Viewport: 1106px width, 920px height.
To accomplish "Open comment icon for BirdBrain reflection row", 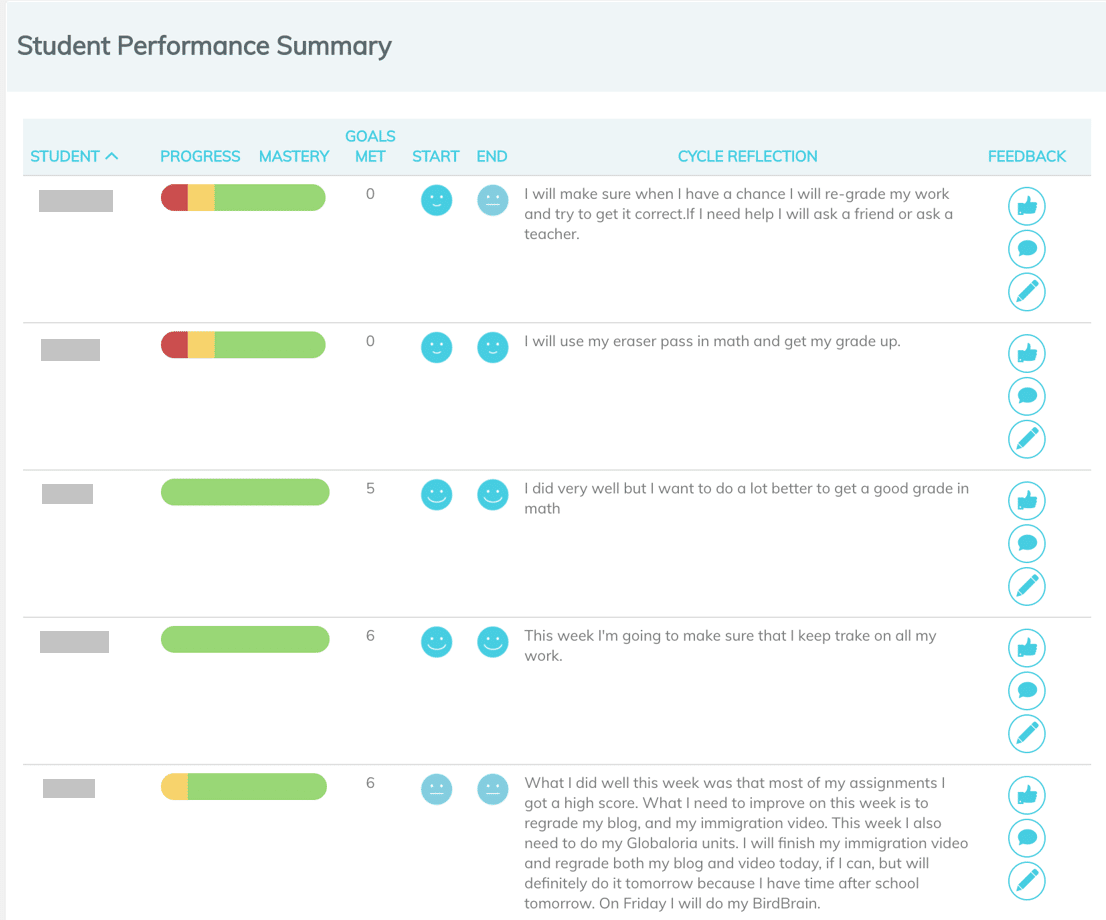I will pyautogui.click(x=1027, y=837).
